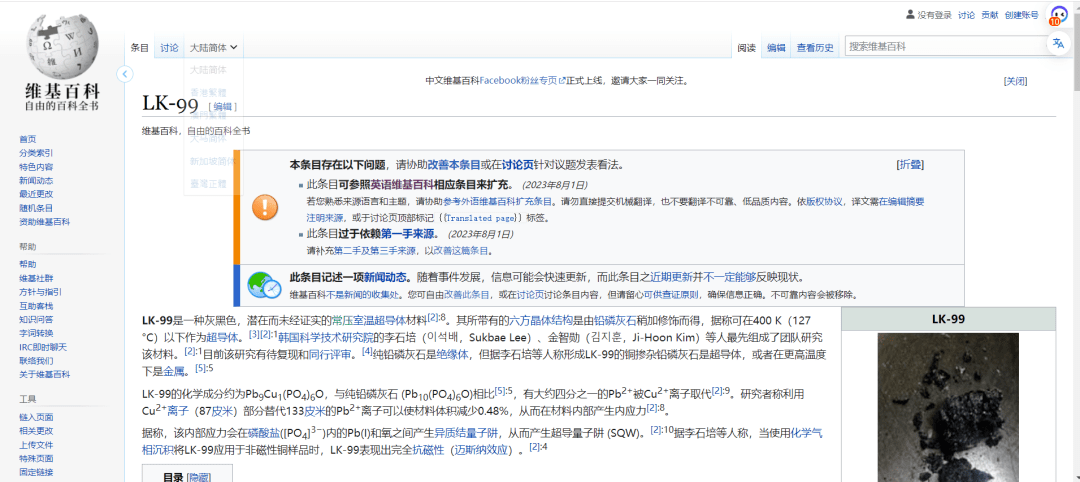
Task: Open the 抗磁性 link
Action: 428,450
